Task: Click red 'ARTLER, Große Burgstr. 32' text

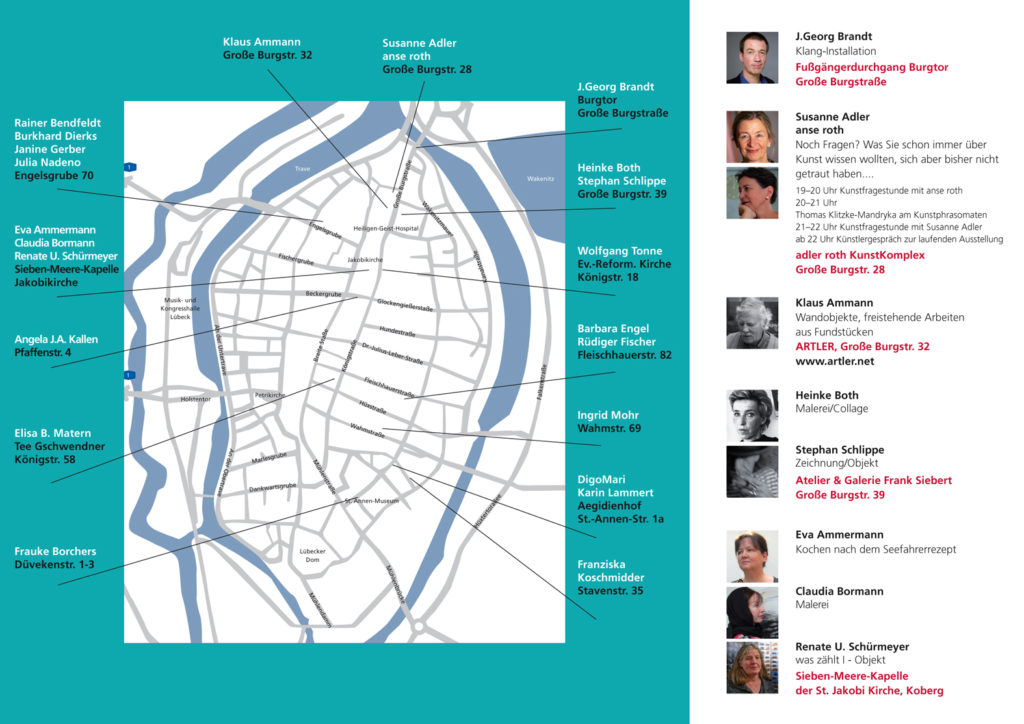Action: (x=863, y=346)
